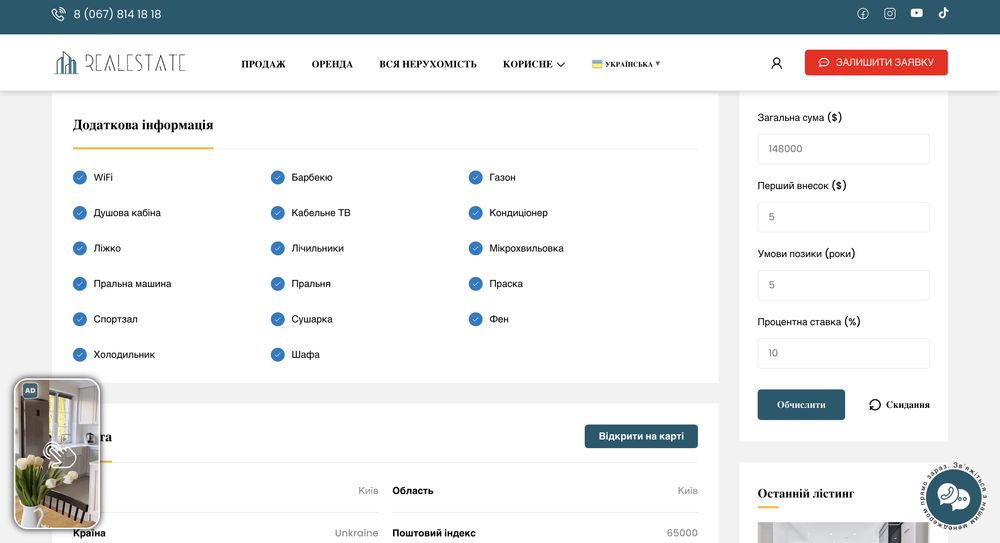
Task: Click the Загальна сума input field
Action: 843,149
